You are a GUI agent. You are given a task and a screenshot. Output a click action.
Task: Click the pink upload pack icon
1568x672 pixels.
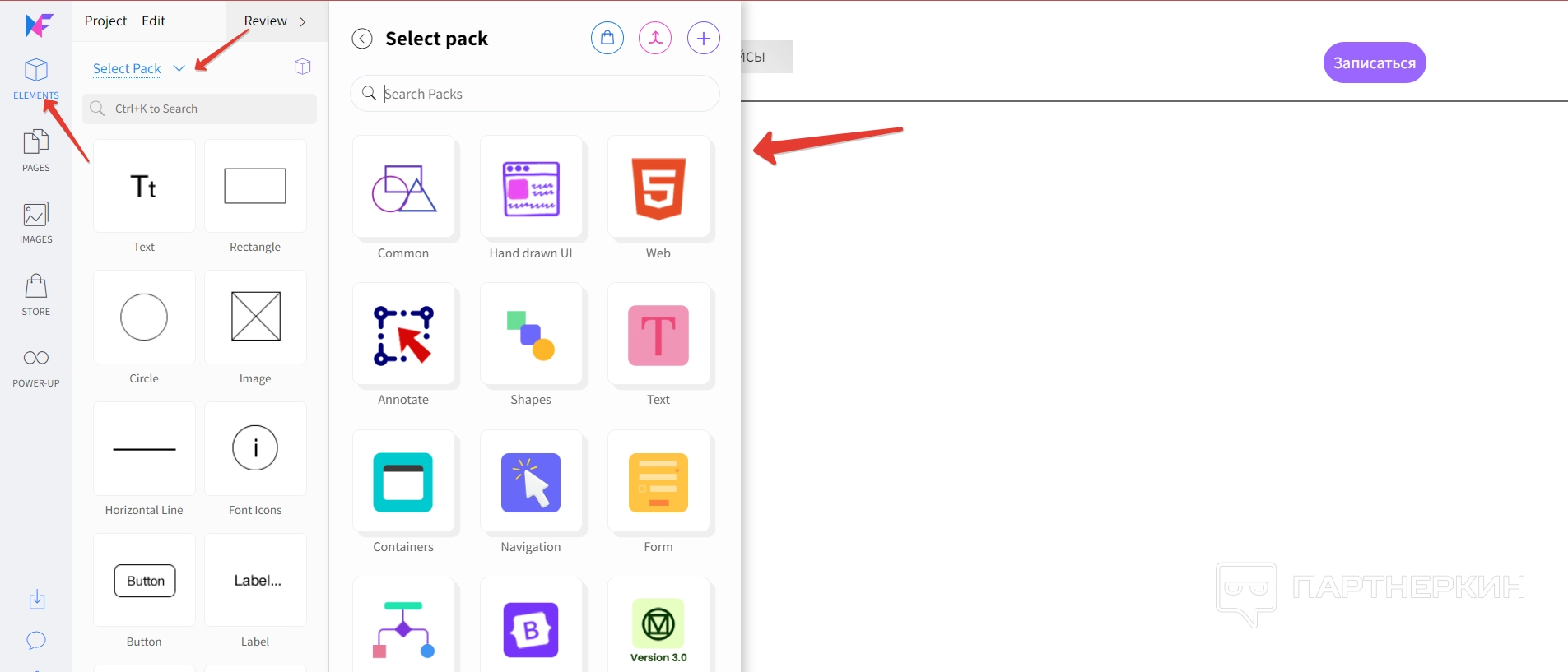click(x=655, y=38)
